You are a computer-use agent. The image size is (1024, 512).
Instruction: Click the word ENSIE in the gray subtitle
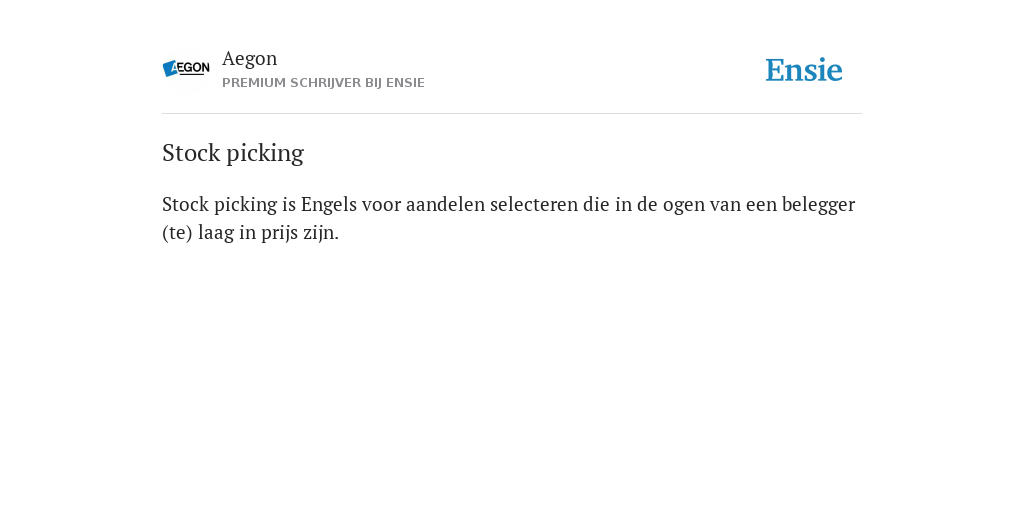[x=406, y=83]
